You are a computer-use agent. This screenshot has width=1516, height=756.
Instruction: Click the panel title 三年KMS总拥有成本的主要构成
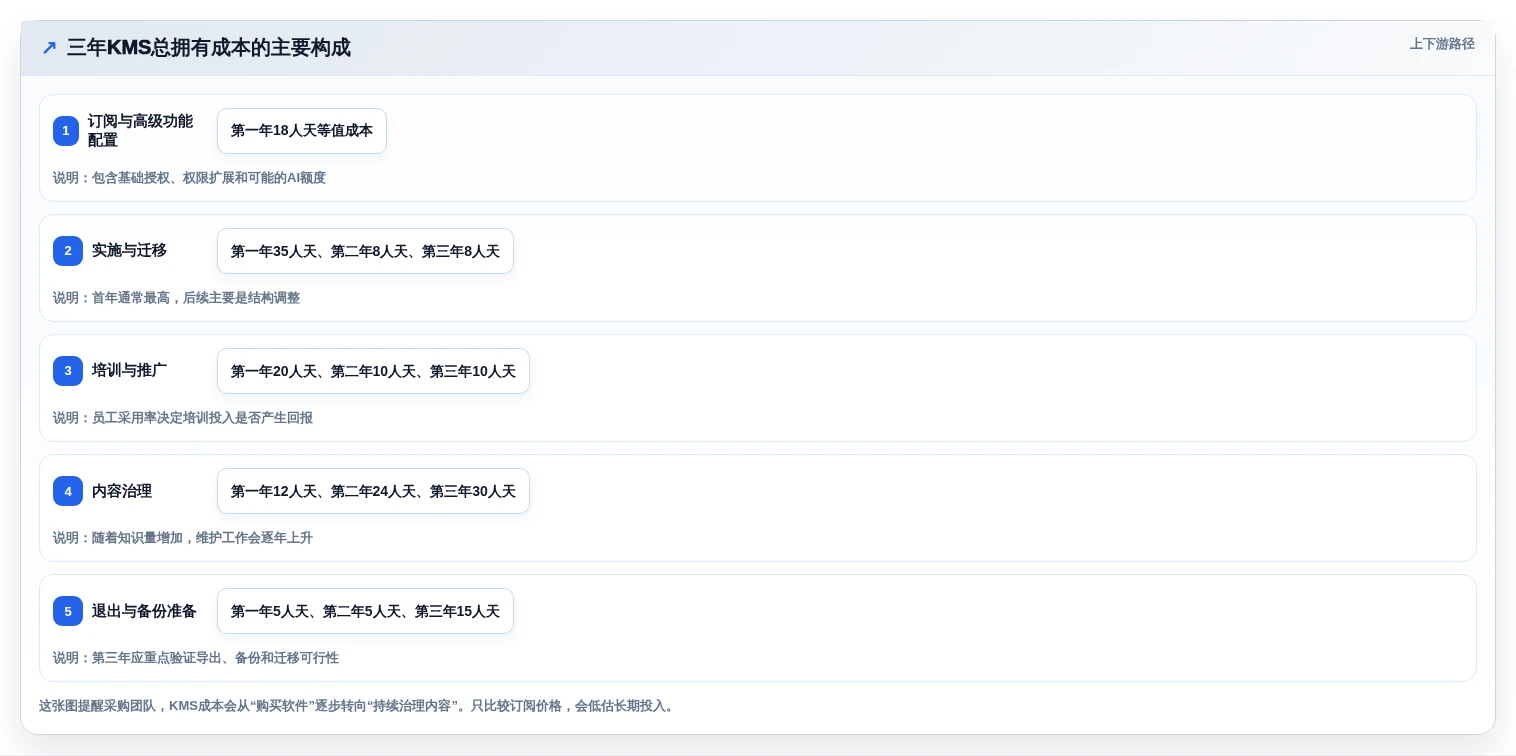click(209, 48)
